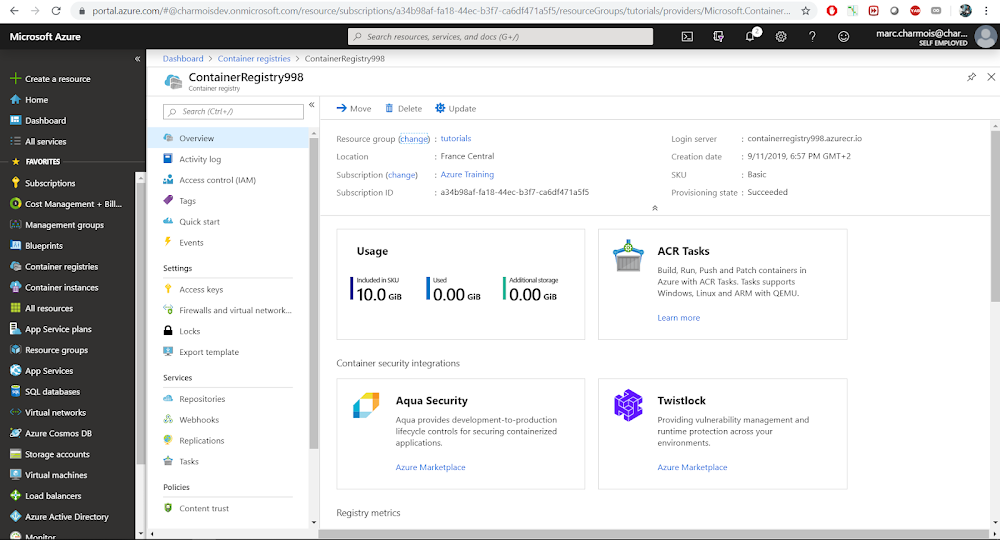
Task: Focus the global search resources field
Action: coord(501,37)
